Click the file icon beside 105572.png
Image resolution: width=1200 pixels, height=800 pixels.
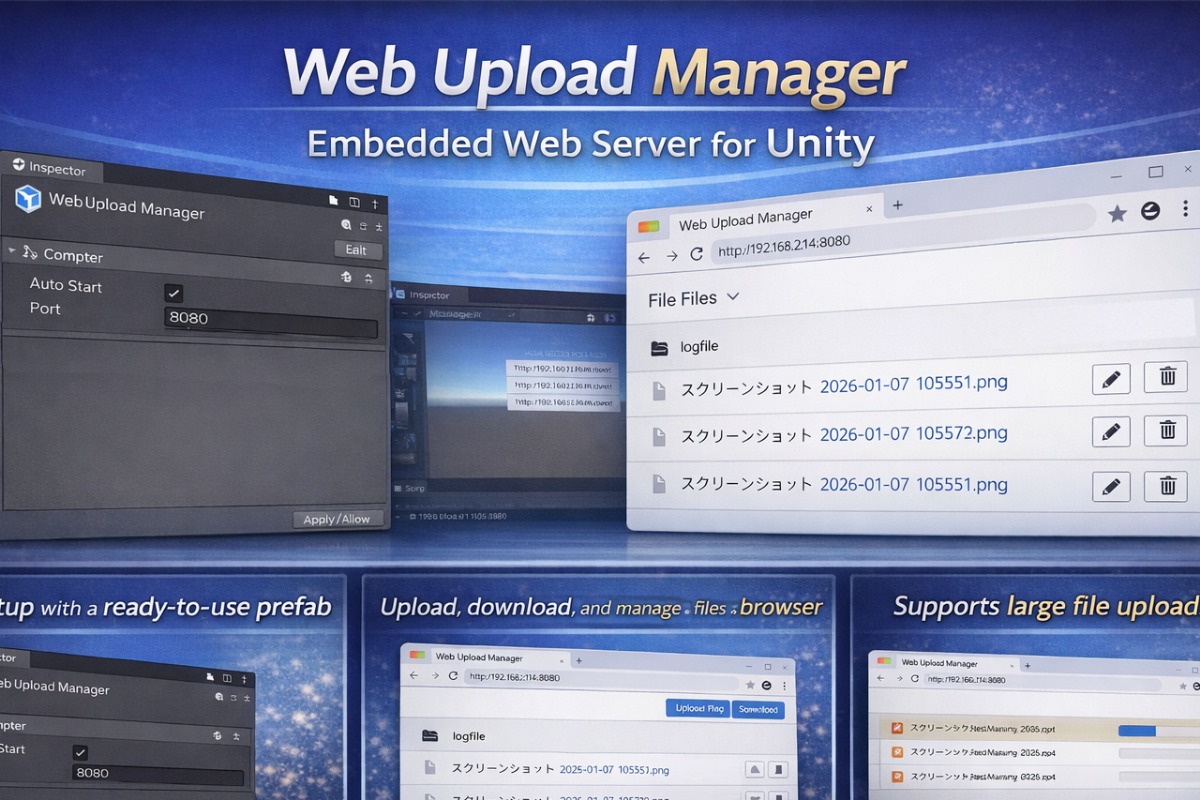pyautogui.click(x=659, y=437)
